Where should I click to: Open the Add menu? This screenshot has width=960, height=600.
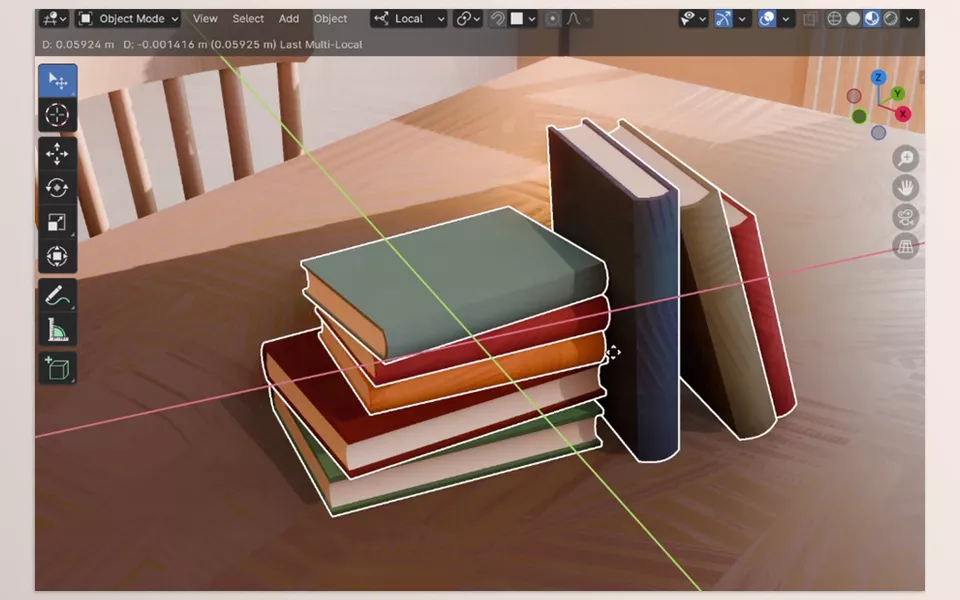pos(289,18)
